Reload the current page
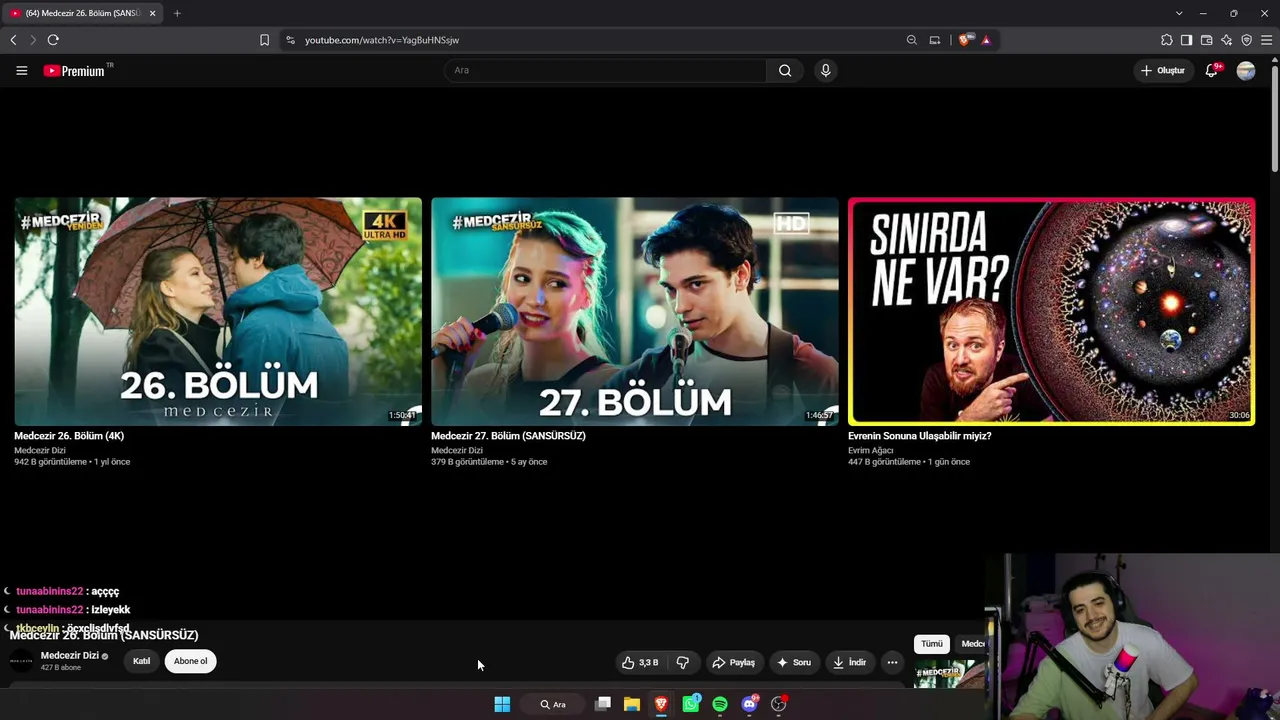This screenshot has width=1280, height=720. [x=53, y=40]
